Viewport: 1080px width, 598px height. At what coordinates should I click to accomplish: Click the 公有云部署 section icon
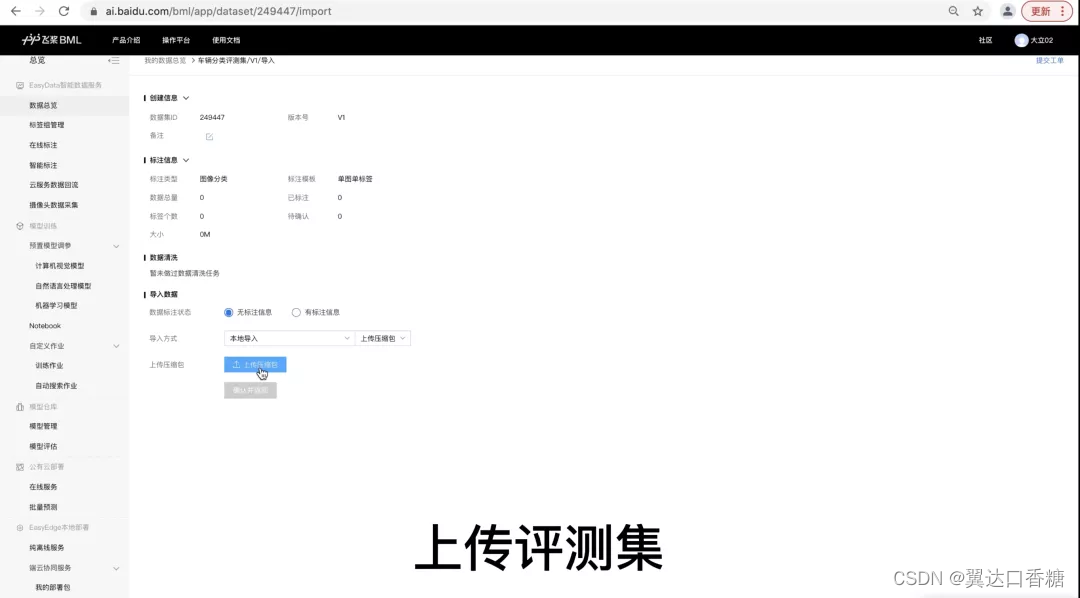(x=18, y=466)
